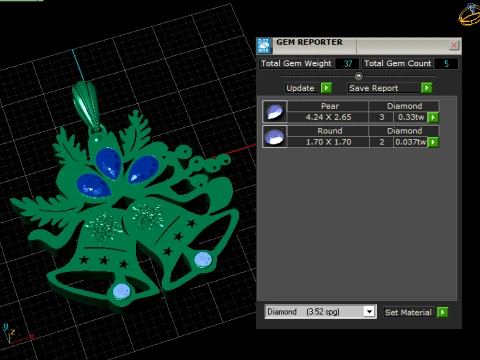Click the Pear row quantity 3
480x360 pixels.
[x=382, y=117]
